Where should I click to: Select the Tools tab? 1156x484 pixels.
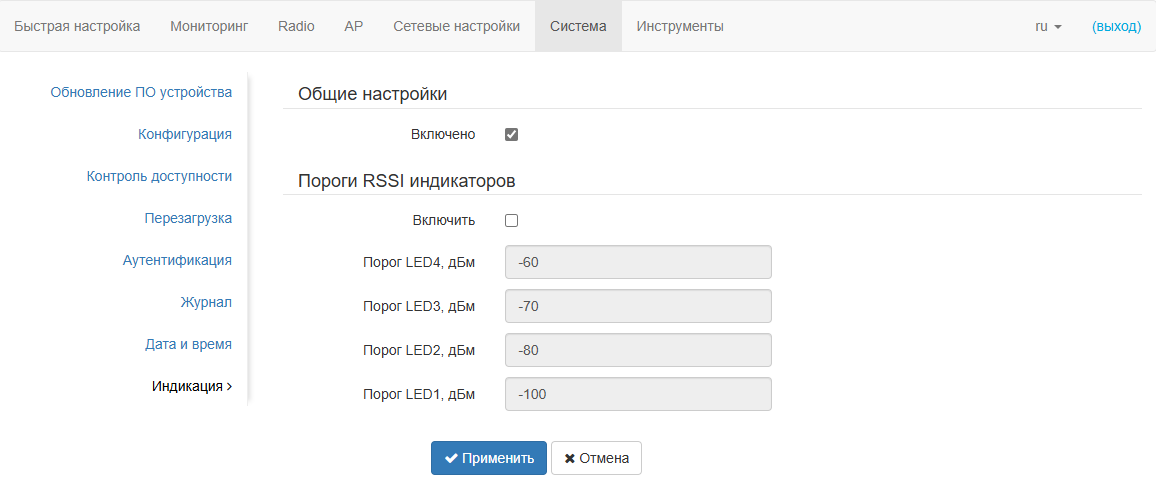pos(680,26)
